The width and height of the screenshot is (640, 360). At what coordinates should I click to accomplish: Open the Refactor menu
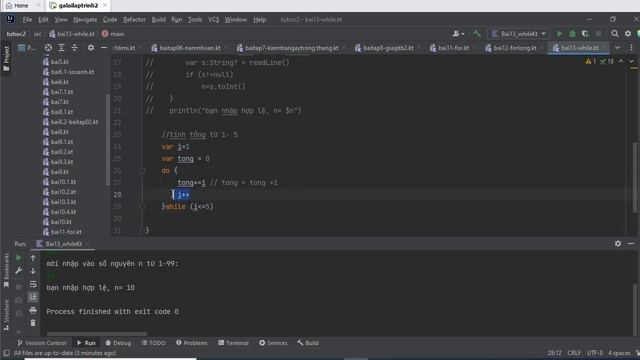[134, 20]
